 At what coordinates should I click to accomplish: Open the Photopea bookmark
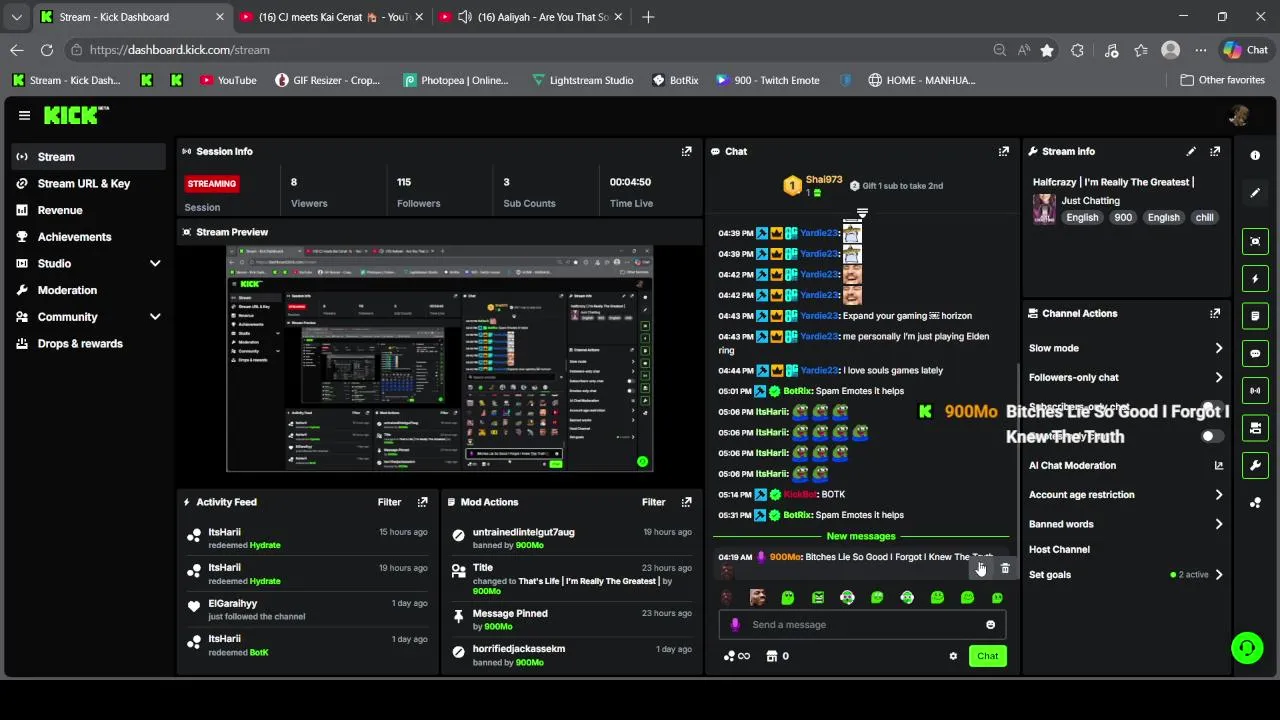point(456,80)
